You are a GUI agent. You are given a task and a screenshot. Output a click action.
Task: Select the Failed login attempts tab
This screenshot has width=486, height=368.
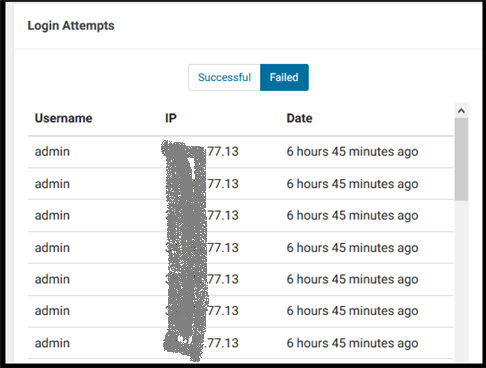coord(284,77)
